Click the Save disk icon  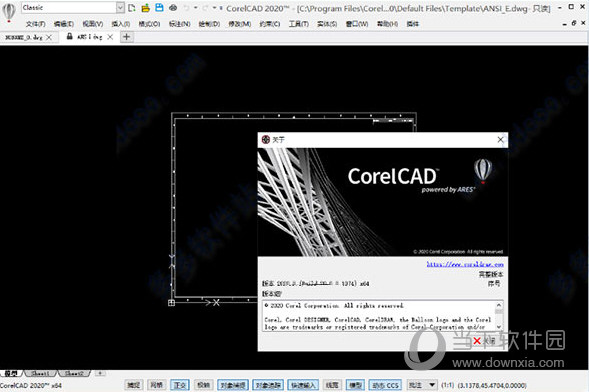159,8
